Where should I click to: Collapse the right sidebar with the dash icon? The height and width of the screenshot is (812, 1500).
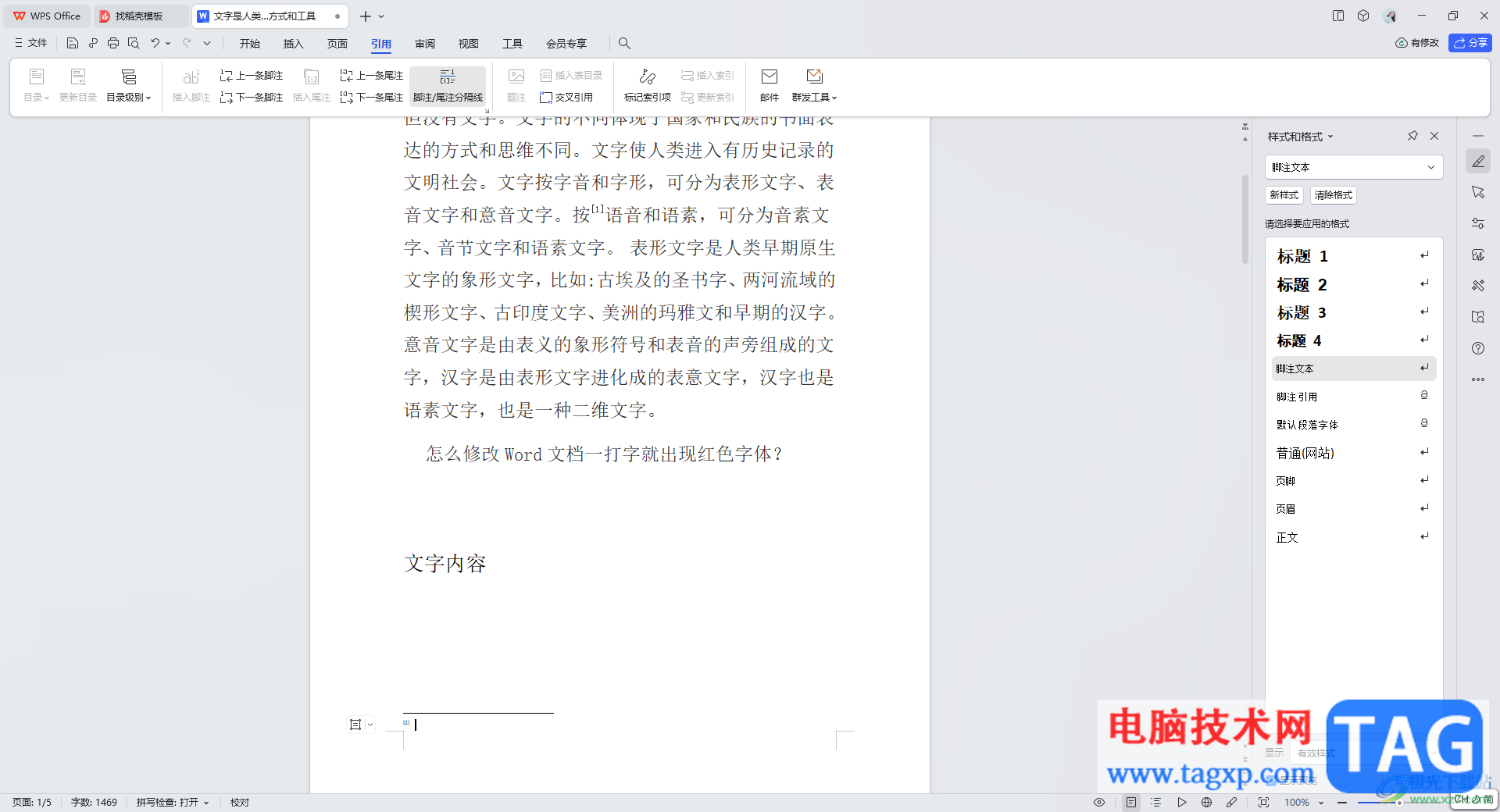click(1478, 136)
